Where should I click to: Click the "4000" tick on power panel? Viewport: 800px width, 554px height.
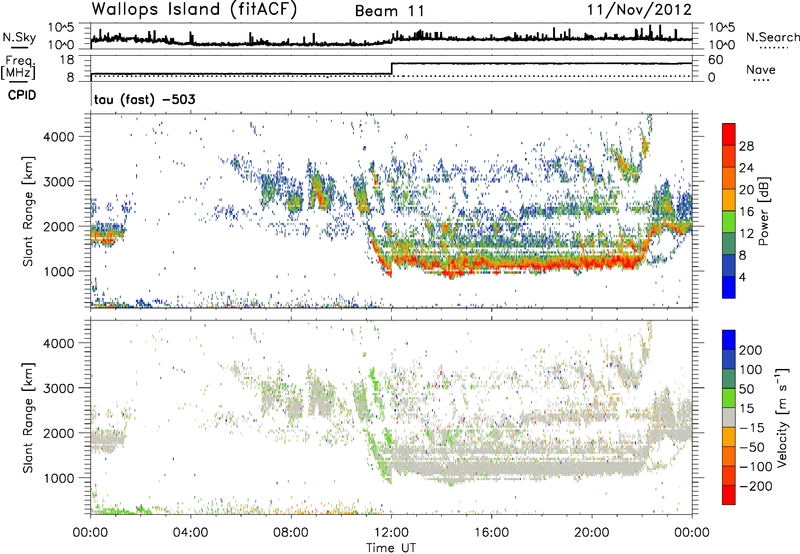pos(59,137)
